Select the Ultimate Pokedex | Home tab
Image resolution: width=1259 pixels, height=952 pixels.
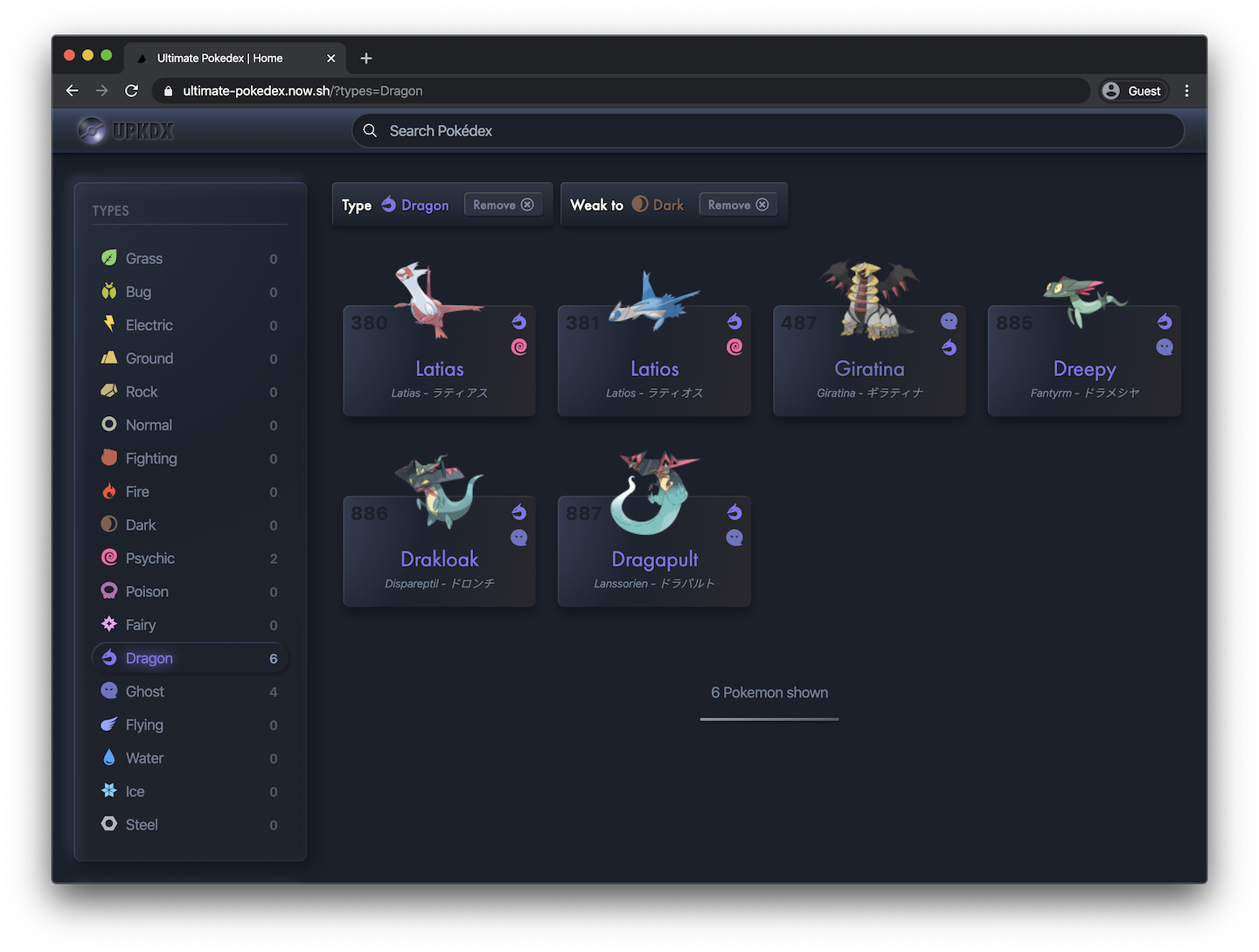coord(234,59)
